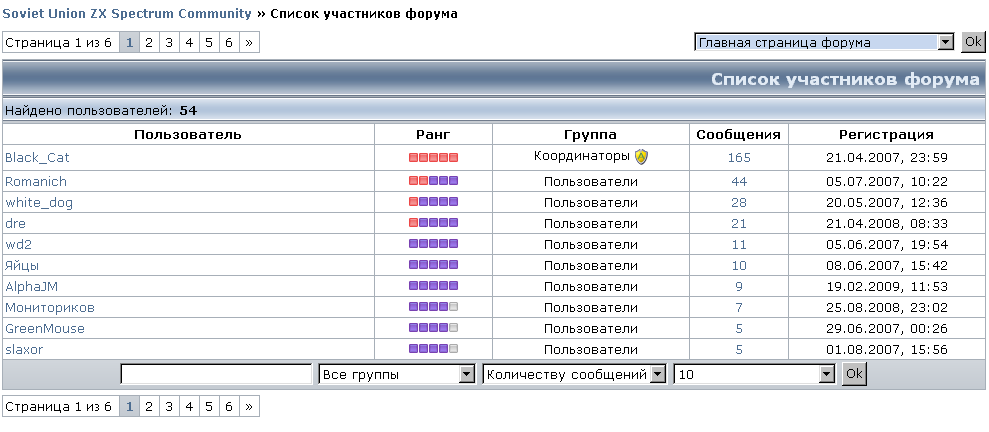
Task: Open page 2 in the top pagination
Action: click(x=149, y=42)
